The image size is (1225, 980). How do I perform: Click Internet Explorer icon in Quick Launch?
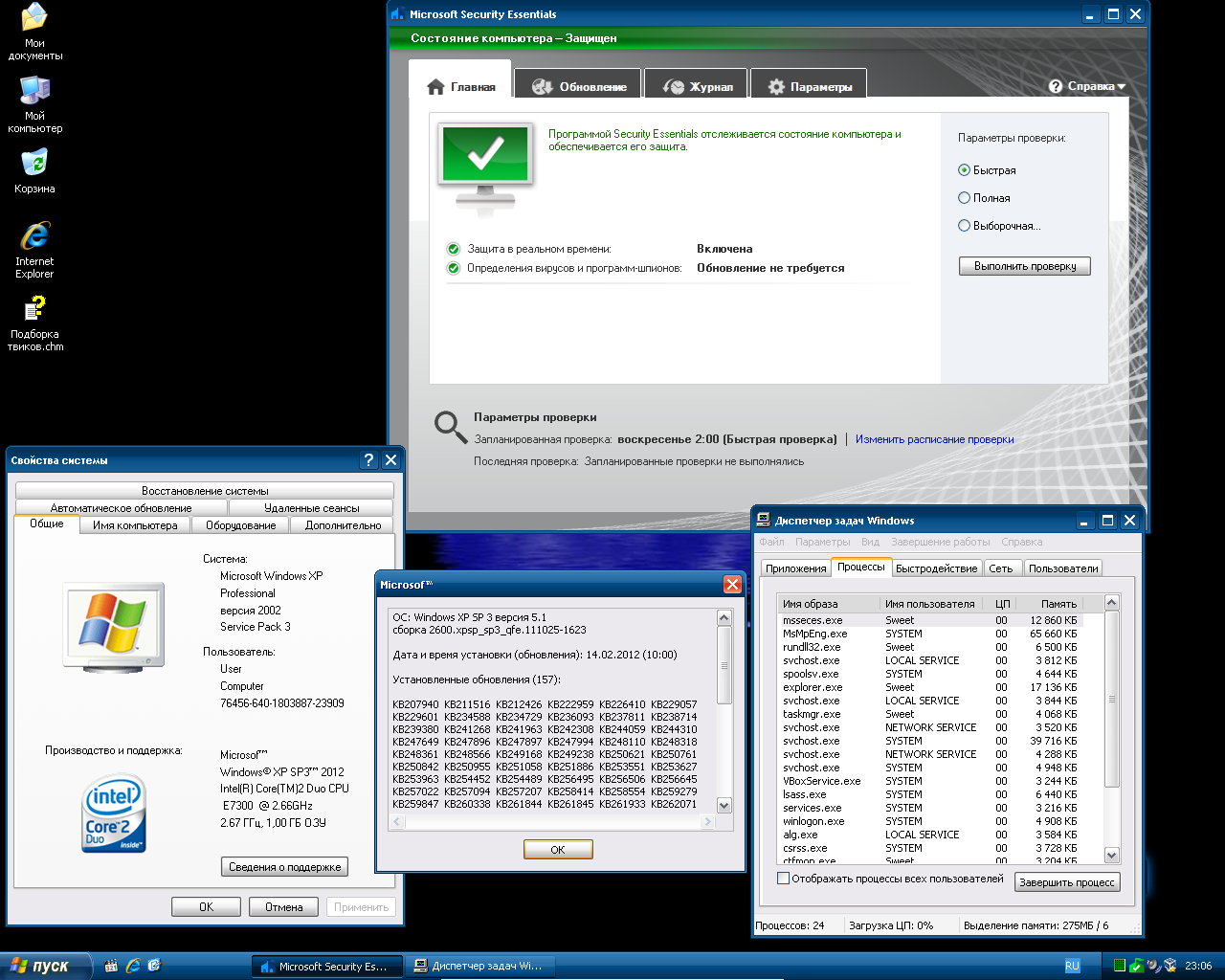tap(133, 966)
